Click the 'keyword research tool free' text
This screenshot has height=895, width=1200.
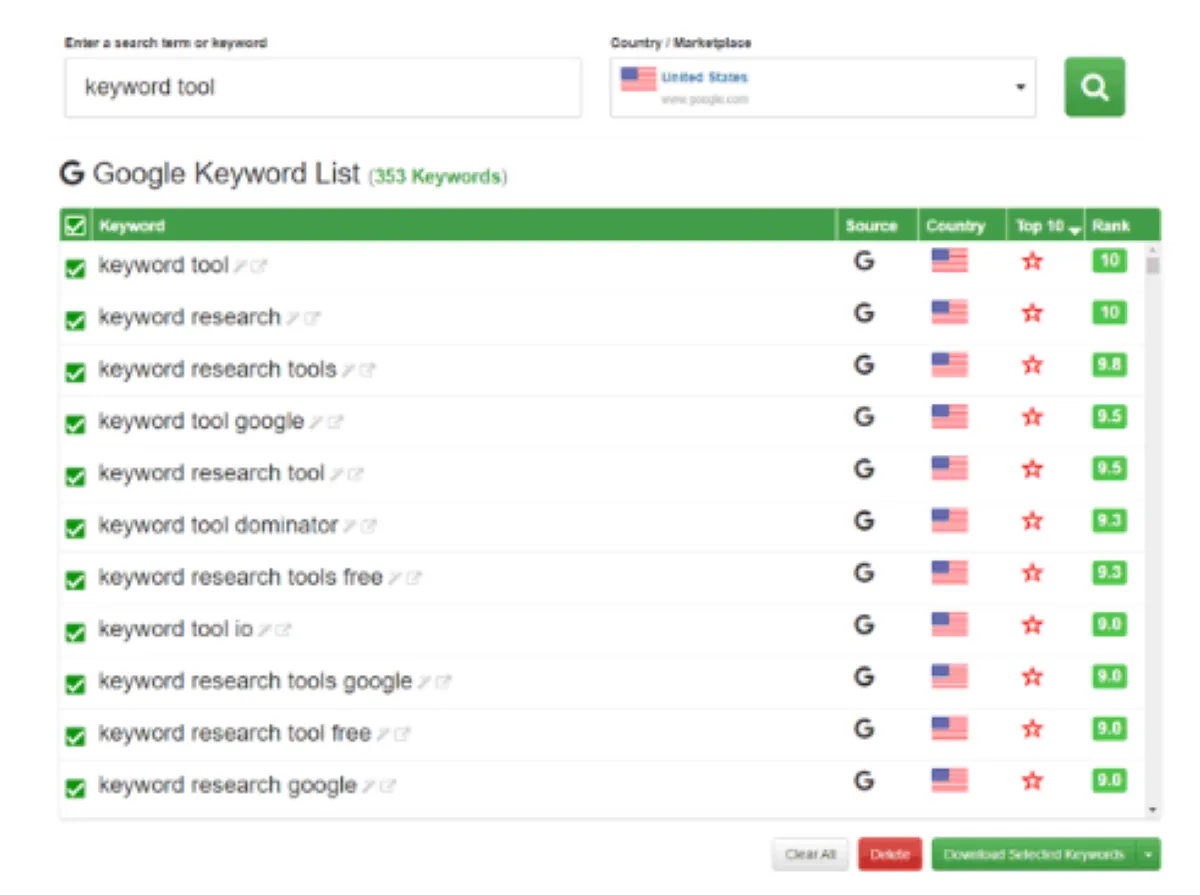(x=235, y=734)
